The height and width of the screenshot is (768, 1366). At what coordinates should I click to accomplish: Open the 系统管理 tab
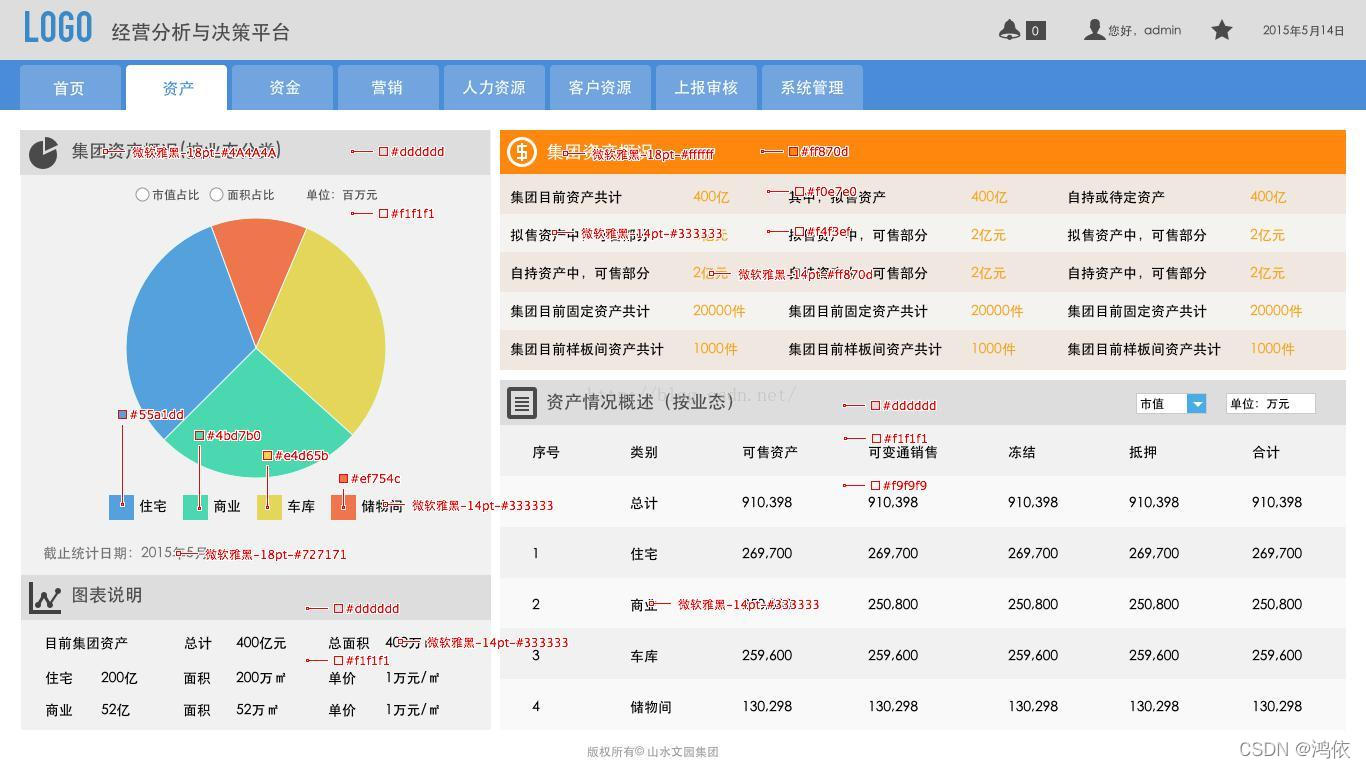coord(812,88)
